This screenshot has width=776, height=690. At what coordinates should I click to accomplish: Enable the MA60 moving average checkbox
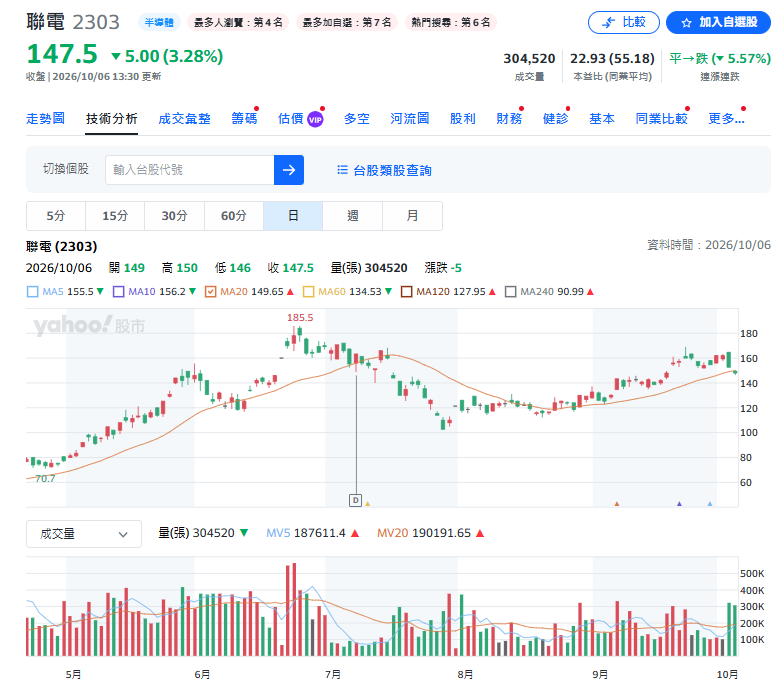point(308,292)
